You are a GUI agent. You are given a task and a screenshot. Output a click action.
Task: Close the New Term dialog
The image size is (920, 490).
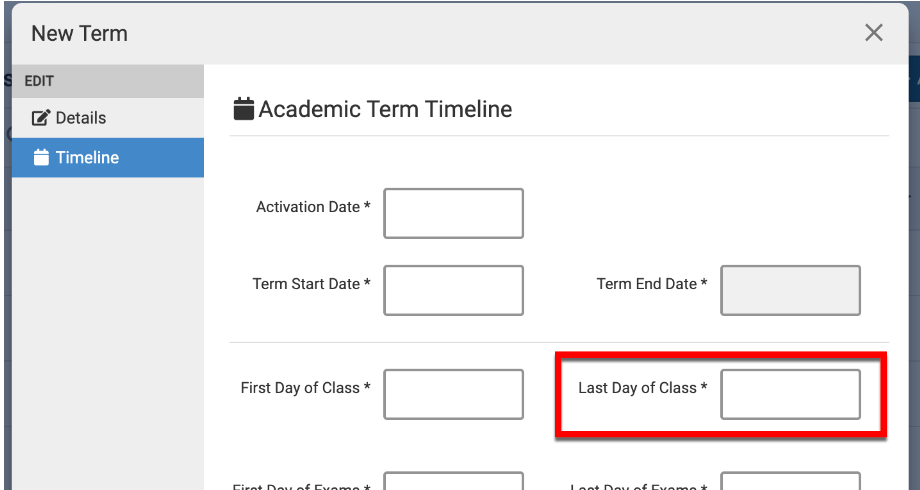(874, 33)
